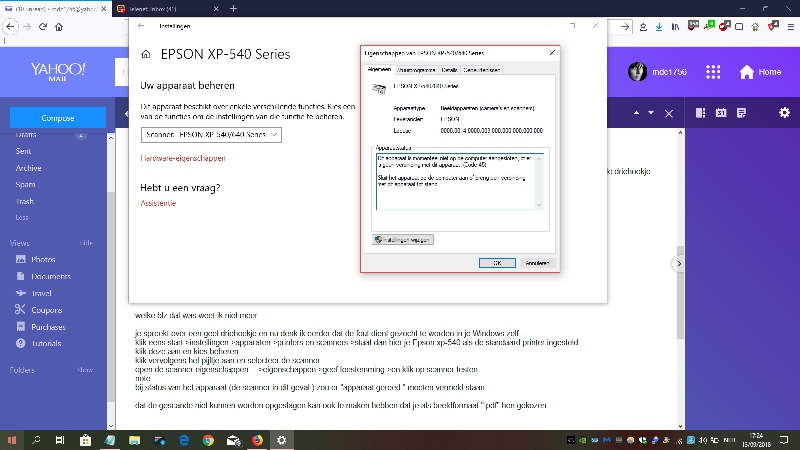Open Edge from the taskbar

click(184, 440)
